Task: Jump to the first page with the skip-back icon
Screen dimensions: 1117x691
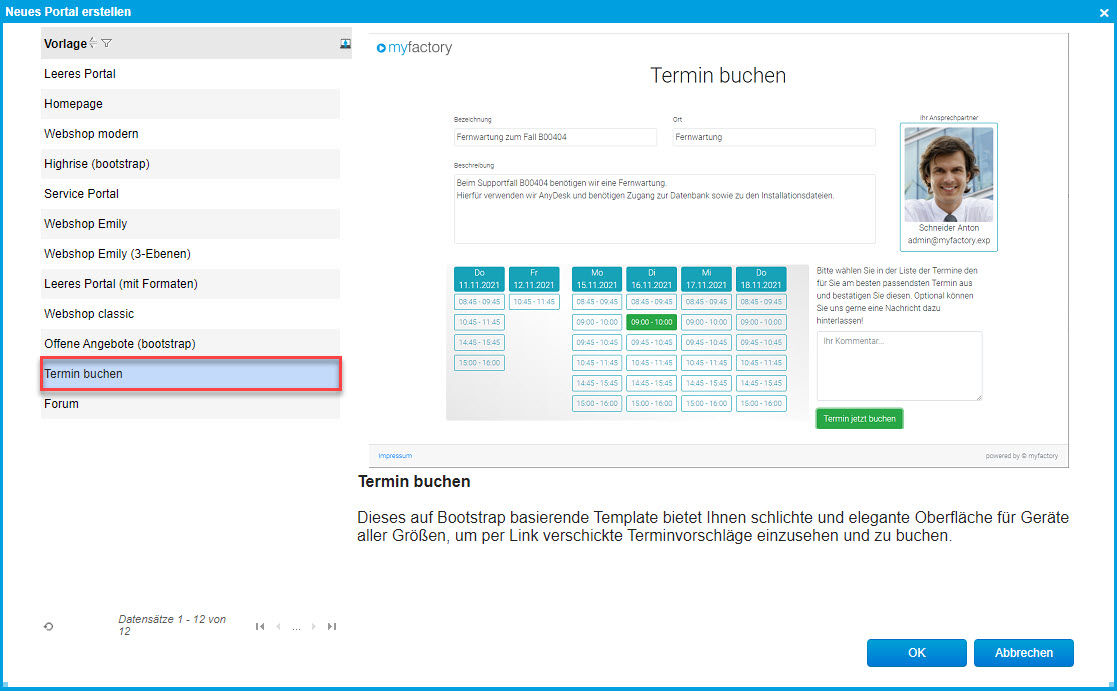Action: (260, 626)
